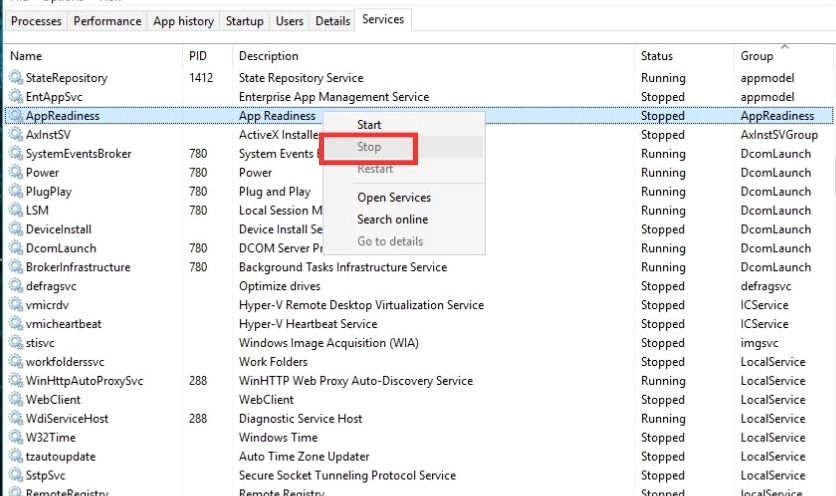The image size is (836, 496).
Task: Click 'Diagnostic Service Host' description
Action: pos(300,419)
